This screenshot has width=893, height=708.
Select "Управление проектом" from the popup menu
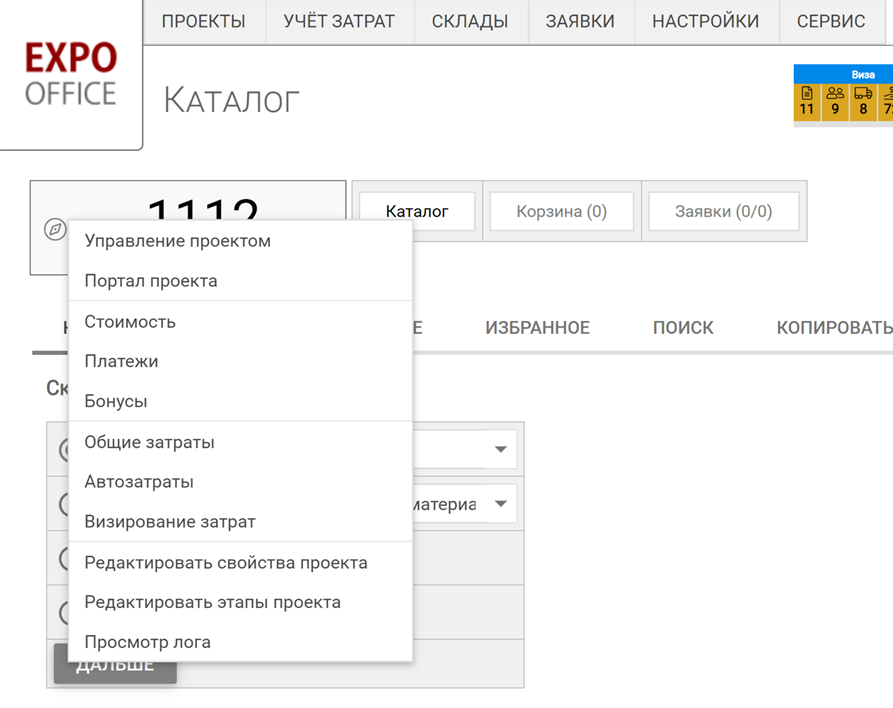point(178,241)
